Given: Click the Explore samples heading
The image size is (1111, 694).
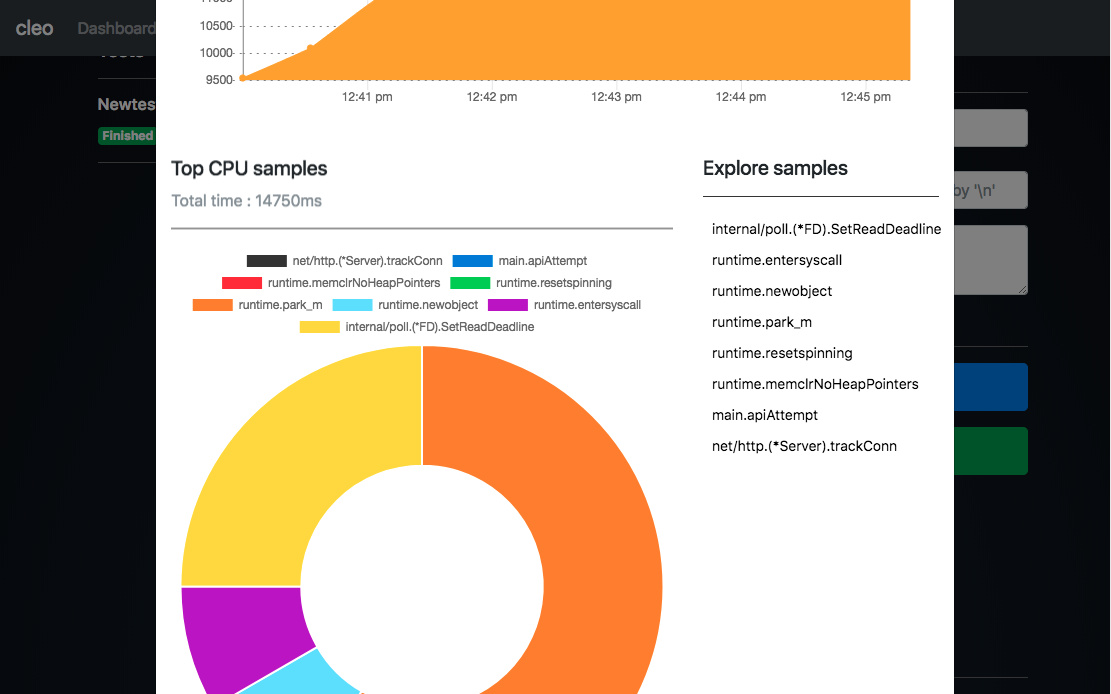Looking at the screenshot, I should point(775,169).
